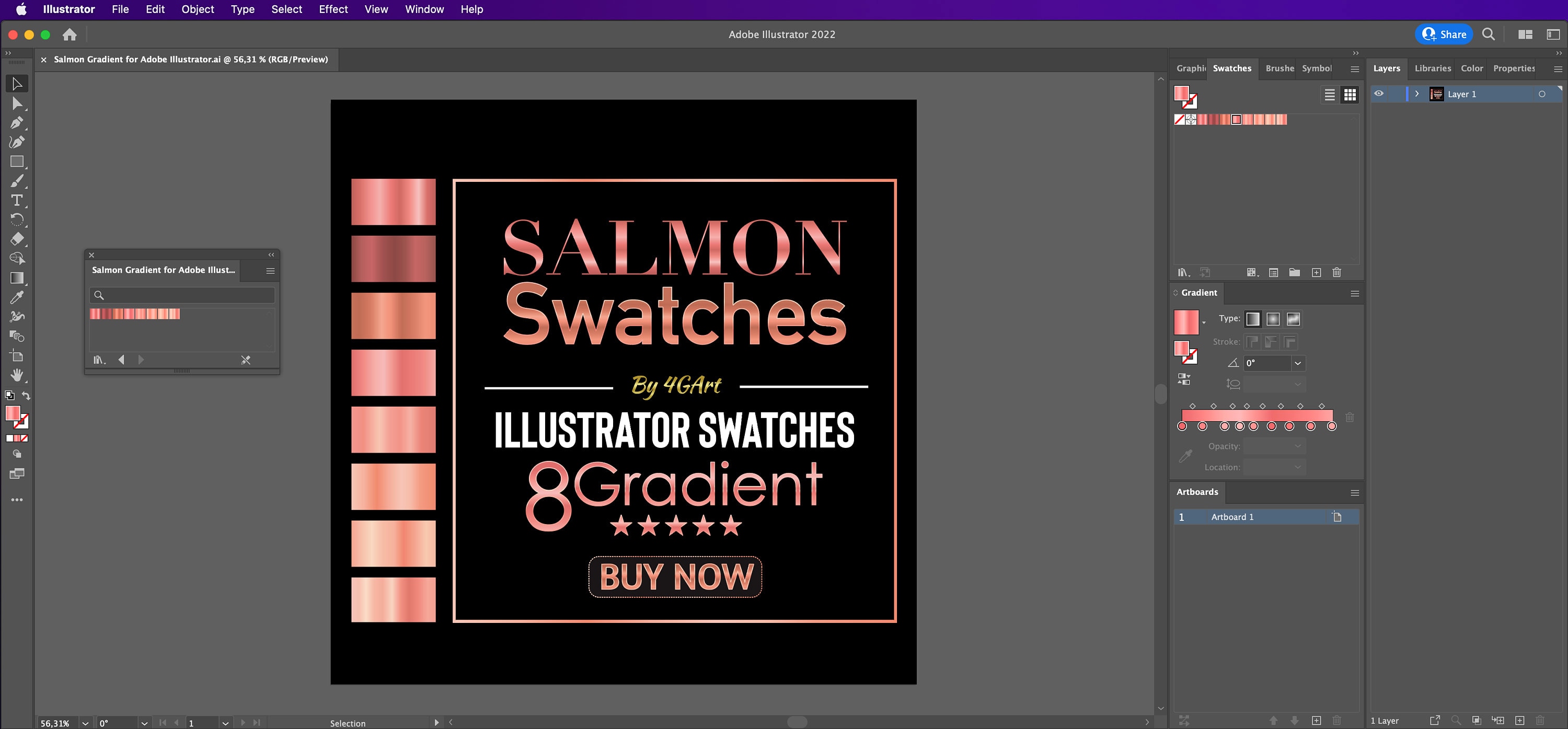
Task: Switch swatches panel to list view
Action: click(1330, 94)
